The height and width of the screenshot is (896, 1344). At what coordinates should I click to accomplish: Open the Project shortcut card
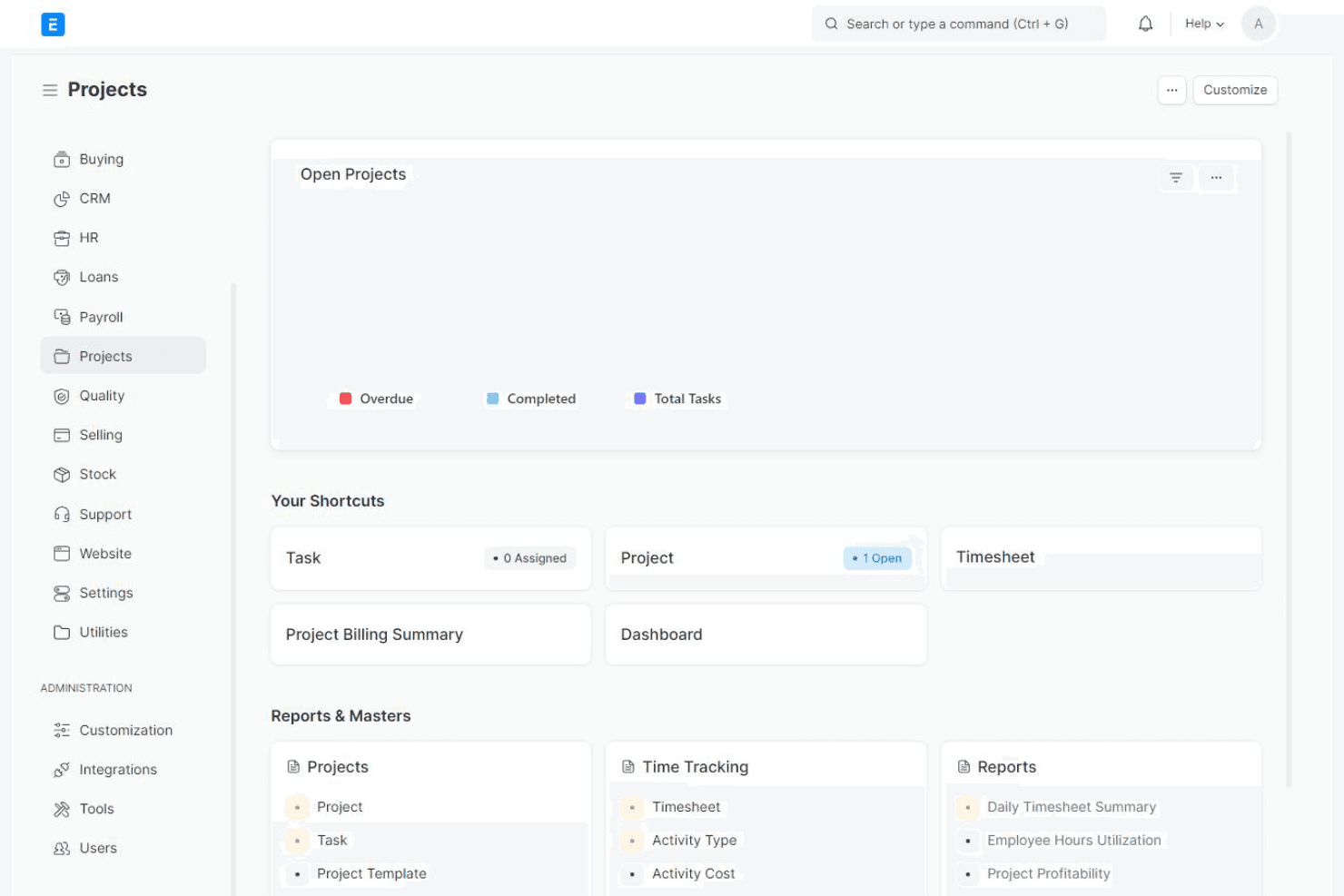[x=766, y=558]
